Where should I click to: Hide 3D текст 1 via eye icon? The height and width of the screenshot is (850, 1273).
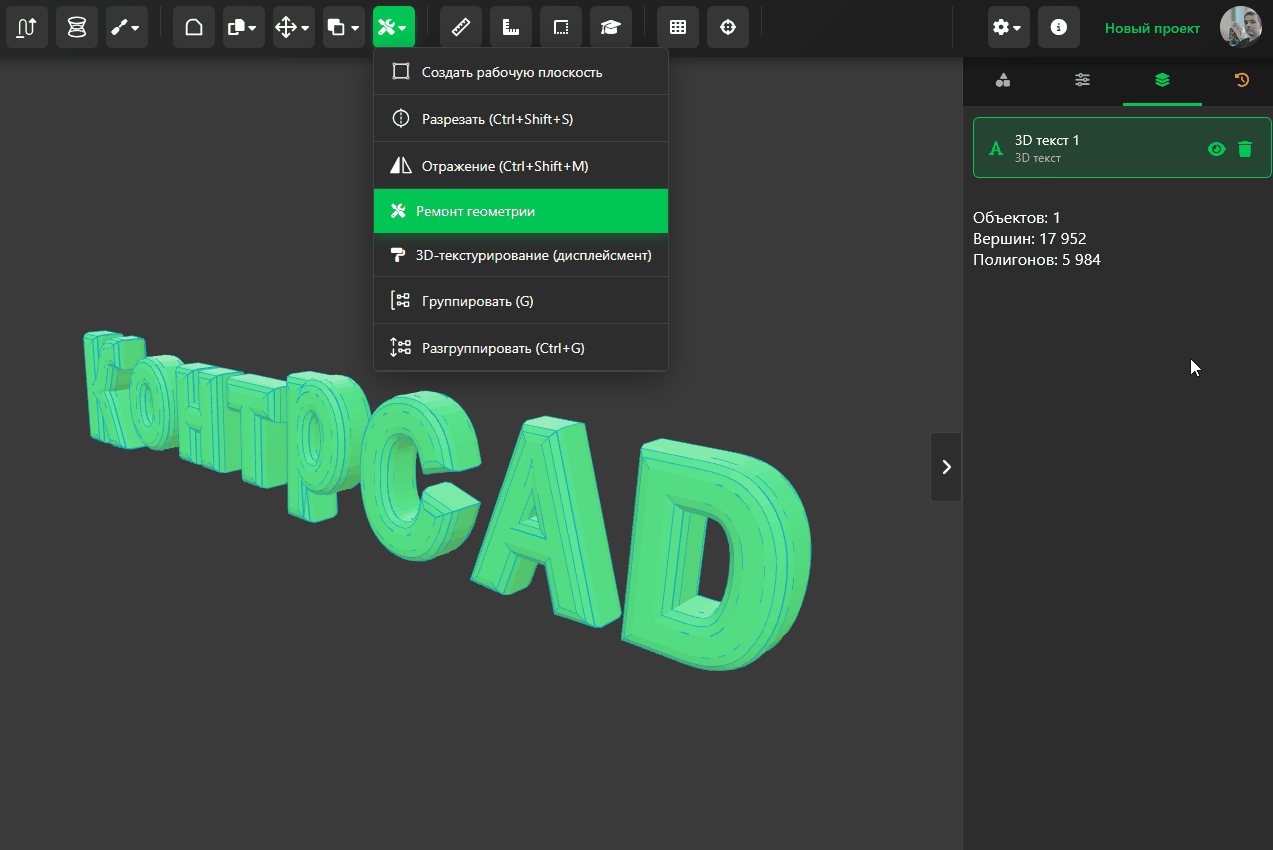(x=1216, y=149)
